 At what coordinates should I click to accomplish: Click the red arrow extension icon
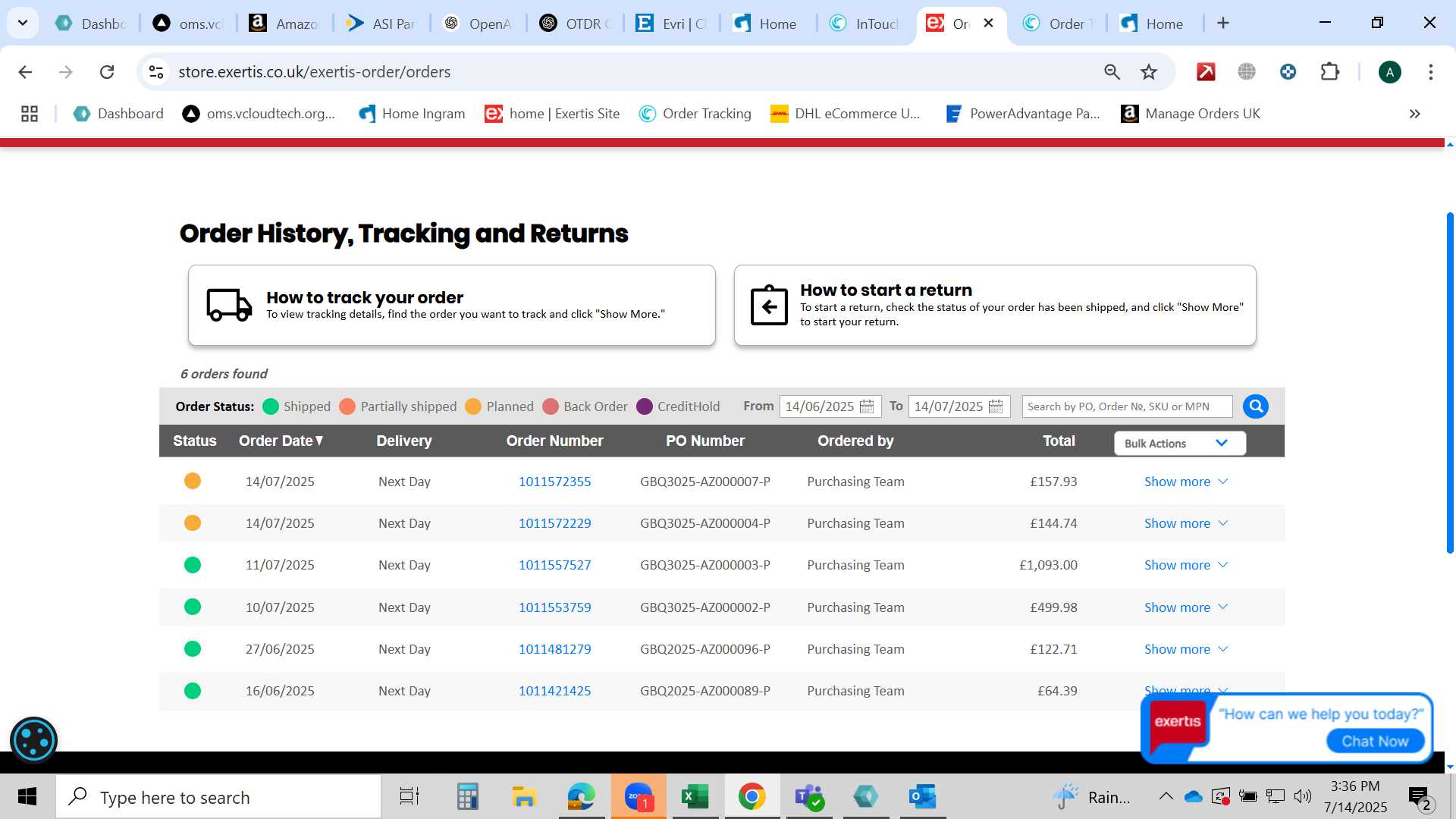pyautogui.click(x=1206, y=72)
